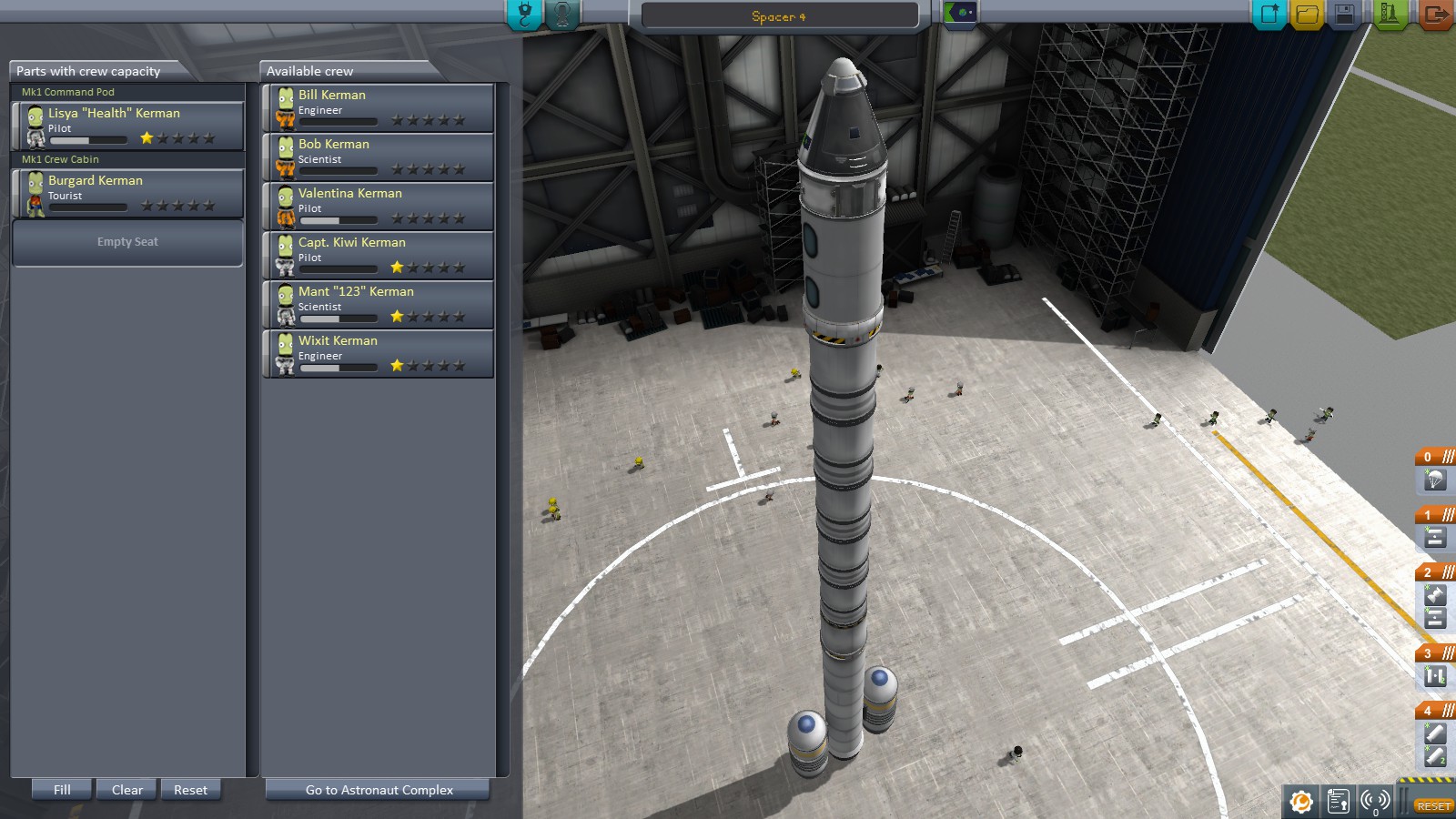Launch the vessel with the green launch icon
The width and height of the screenshot is (1456, 819).
1390,14
